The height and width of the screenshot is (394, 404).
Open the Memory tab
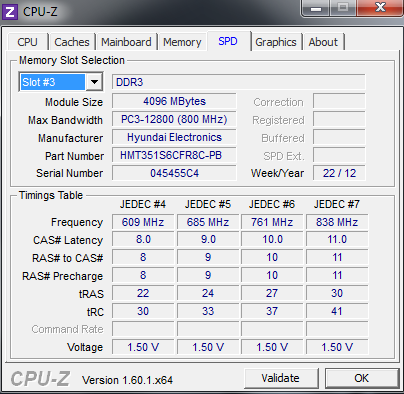(182, 42)
